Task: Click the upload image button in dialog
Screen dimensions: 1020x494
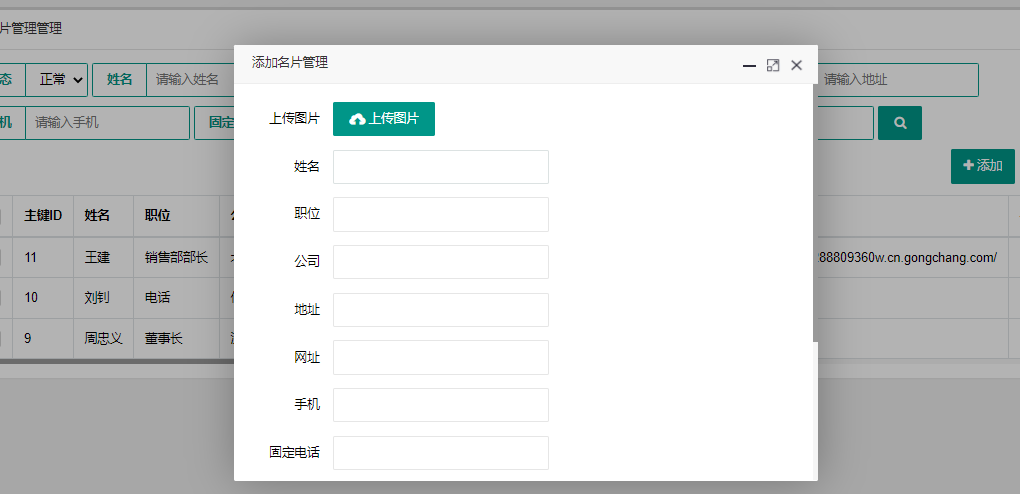Action: [384, 119]
